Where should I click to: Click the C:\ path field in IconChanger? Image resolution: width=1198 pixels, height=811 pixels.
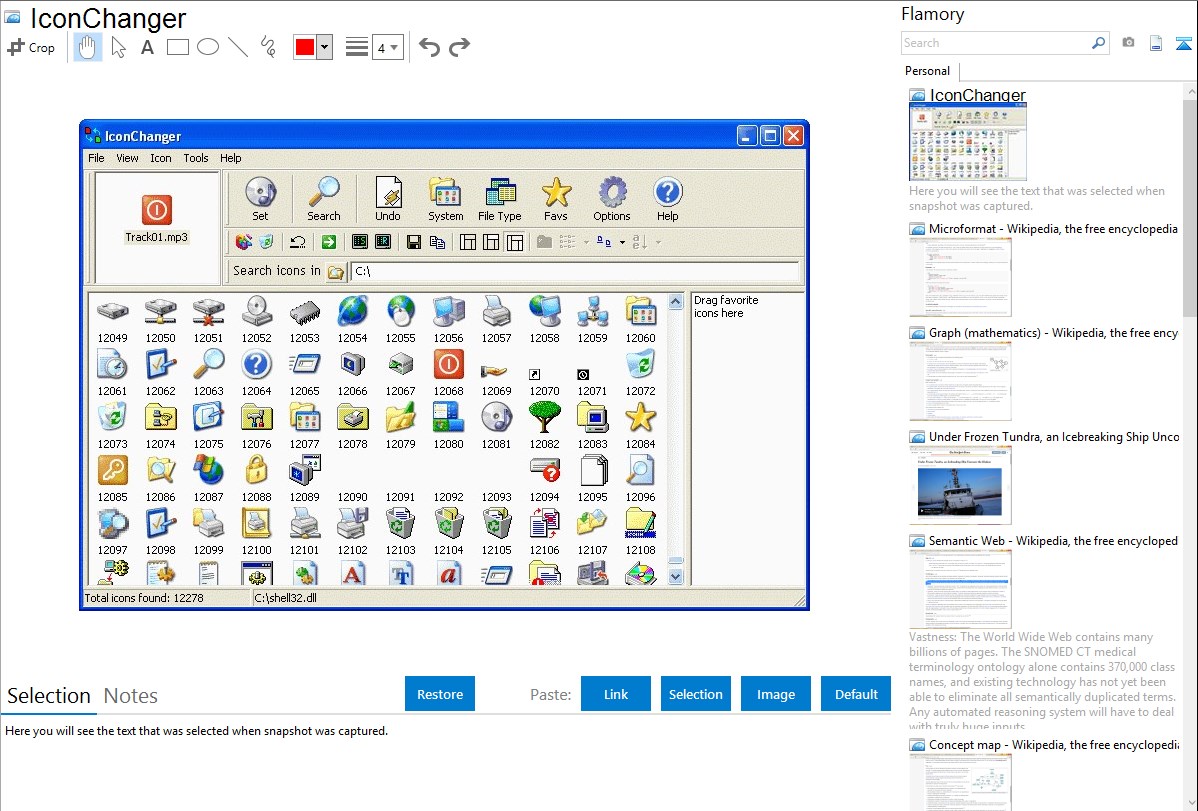575,271
